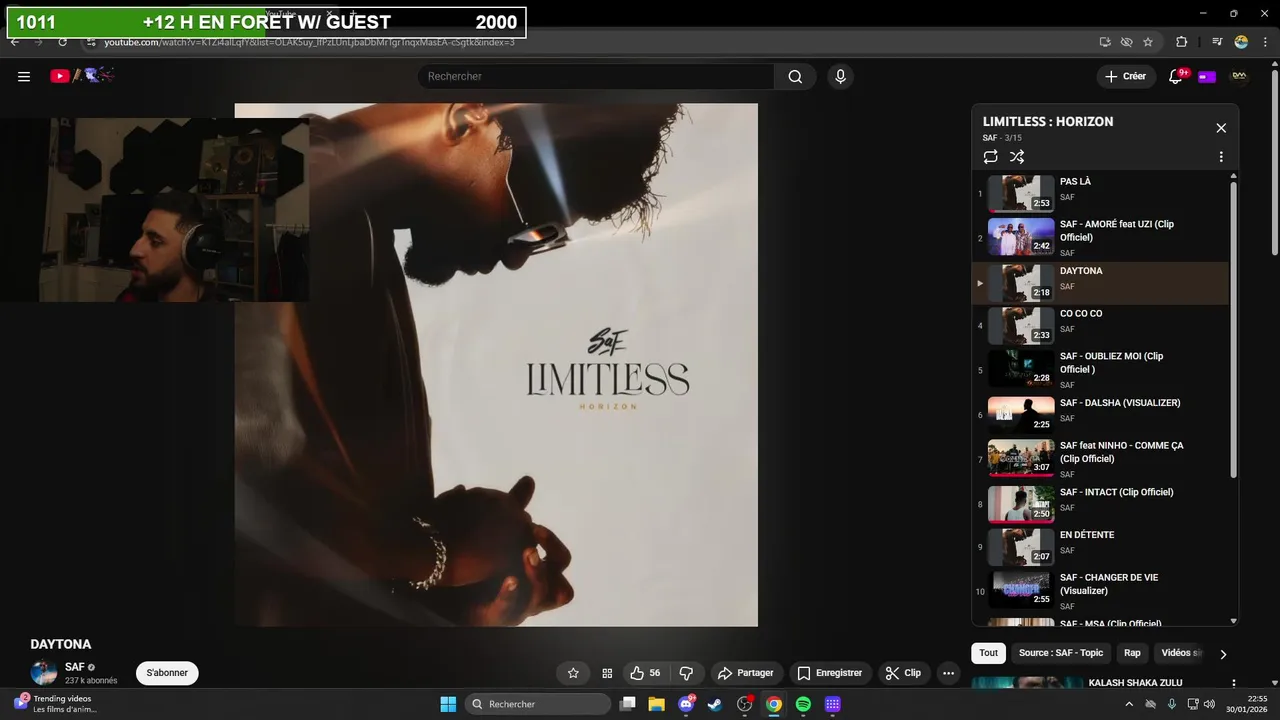Share the video with Partager

click(746, 673)
